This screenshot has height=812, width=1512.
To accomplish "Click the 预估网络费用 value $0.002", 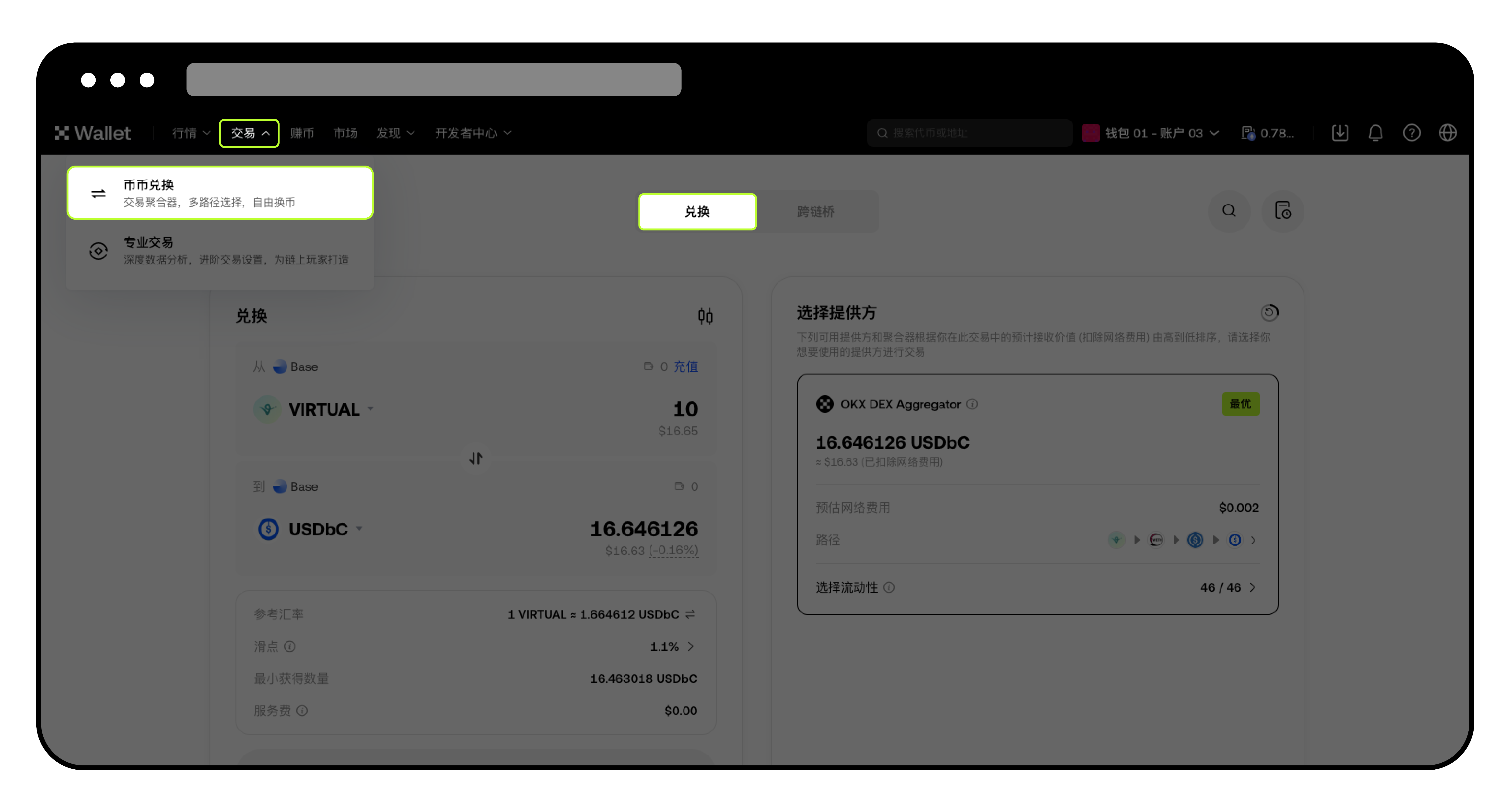I will (1239, 508).
